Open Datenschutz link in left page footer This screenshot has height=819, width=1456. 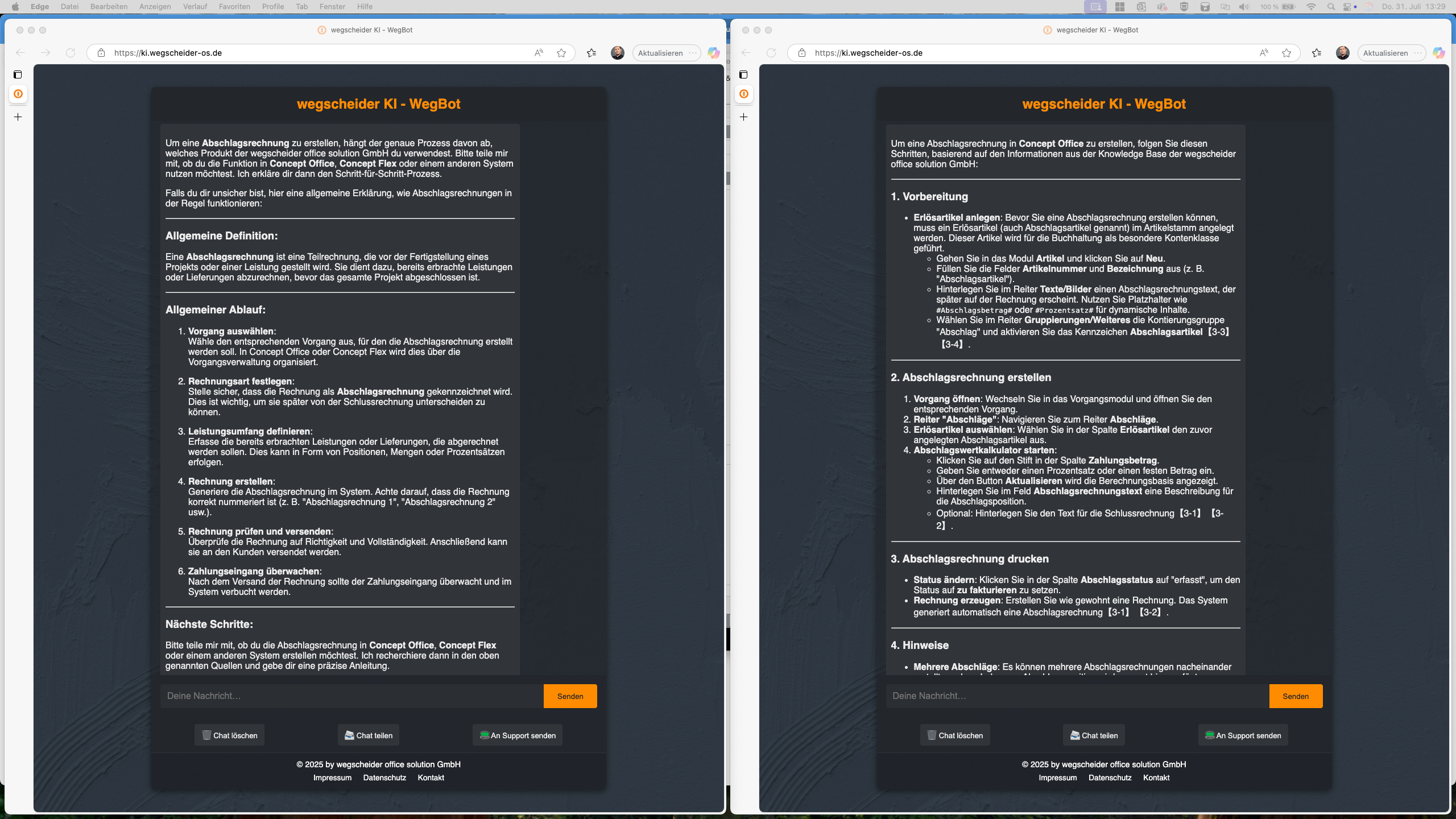pyautogui.click(x=384, y=777)
